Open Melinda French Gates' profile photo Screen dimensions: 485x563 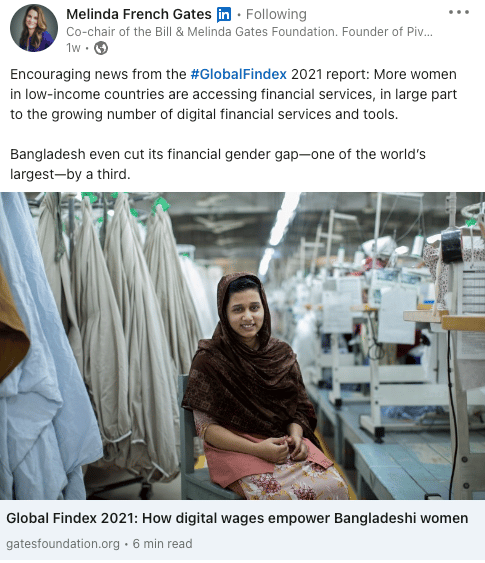point(34,28)
